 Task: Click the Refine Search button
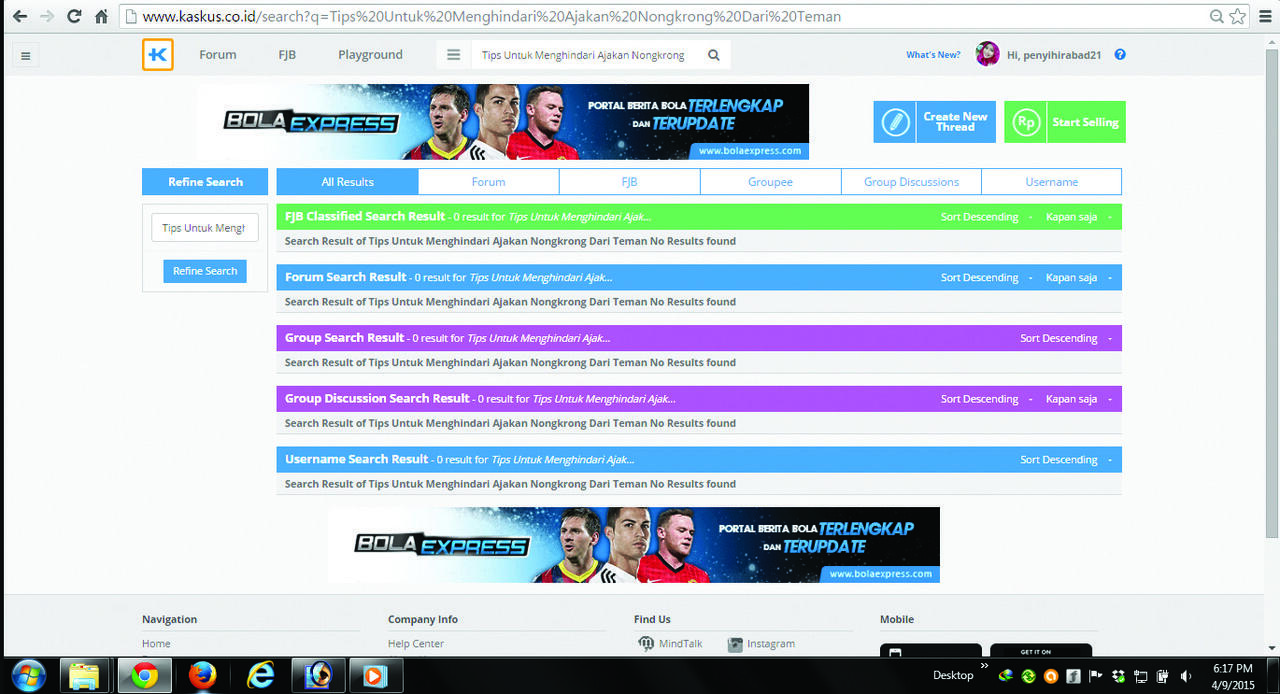click(x=205, y=271)
